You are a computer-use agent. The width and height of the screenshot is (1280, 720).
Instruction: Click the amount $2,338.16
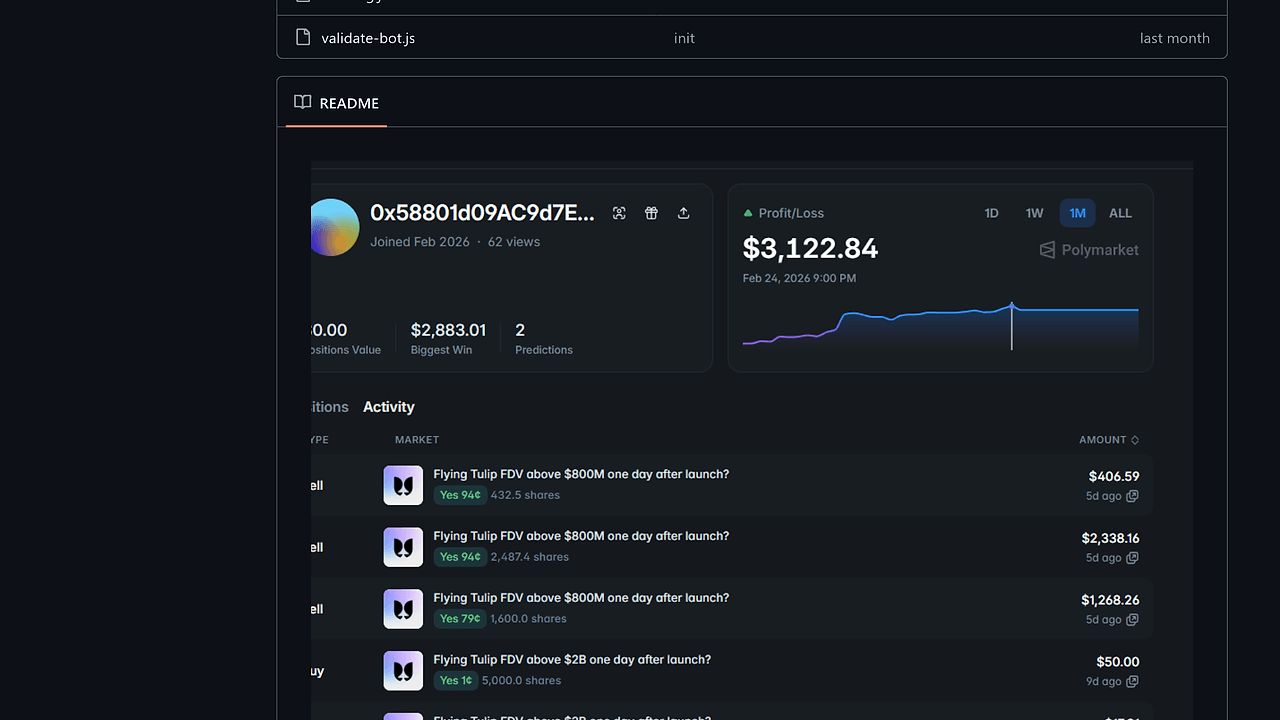pyautogui.click(x=1110, y=538)
